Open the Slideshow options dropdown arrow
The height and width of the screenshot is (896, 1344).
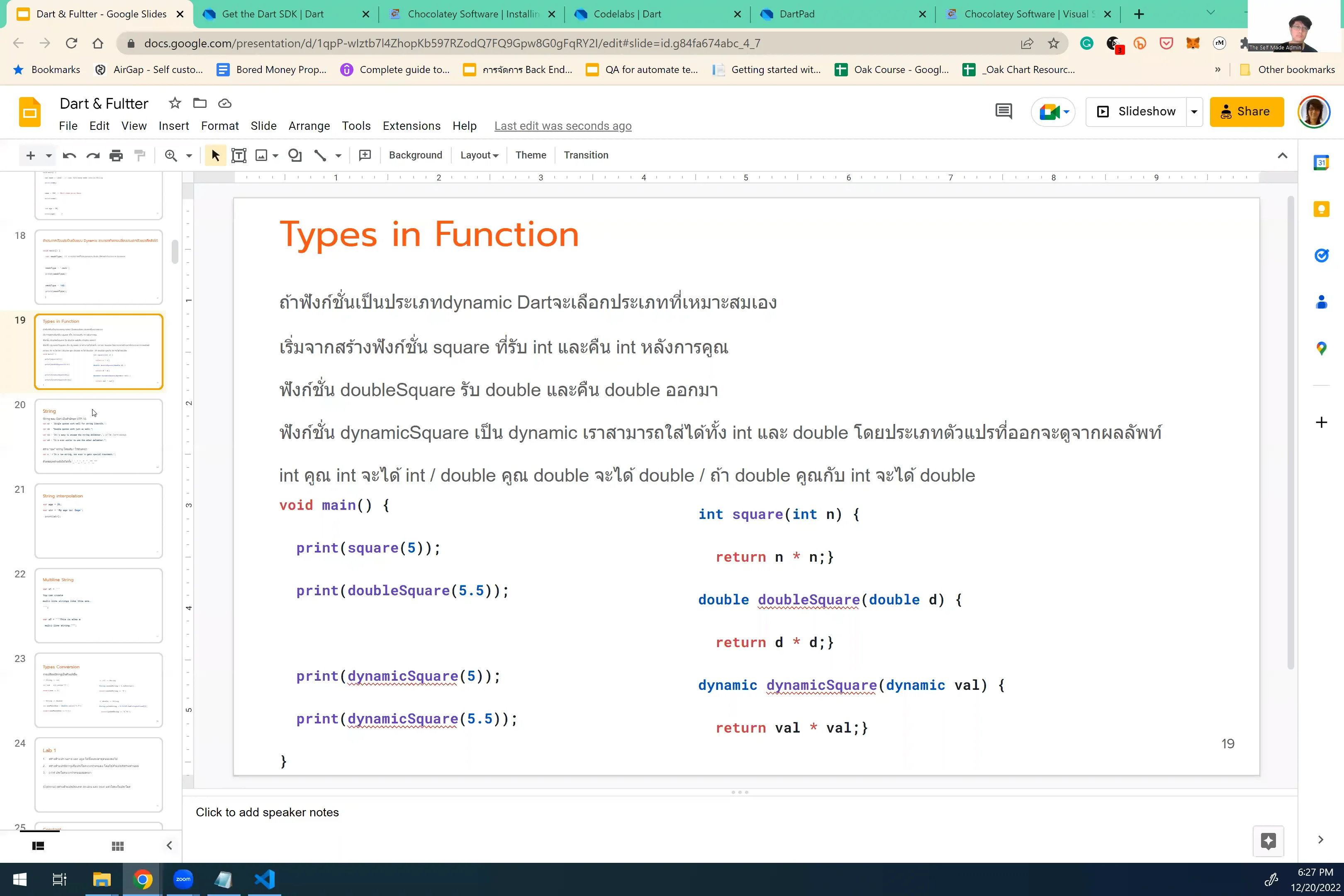(x=1194, y=112)
